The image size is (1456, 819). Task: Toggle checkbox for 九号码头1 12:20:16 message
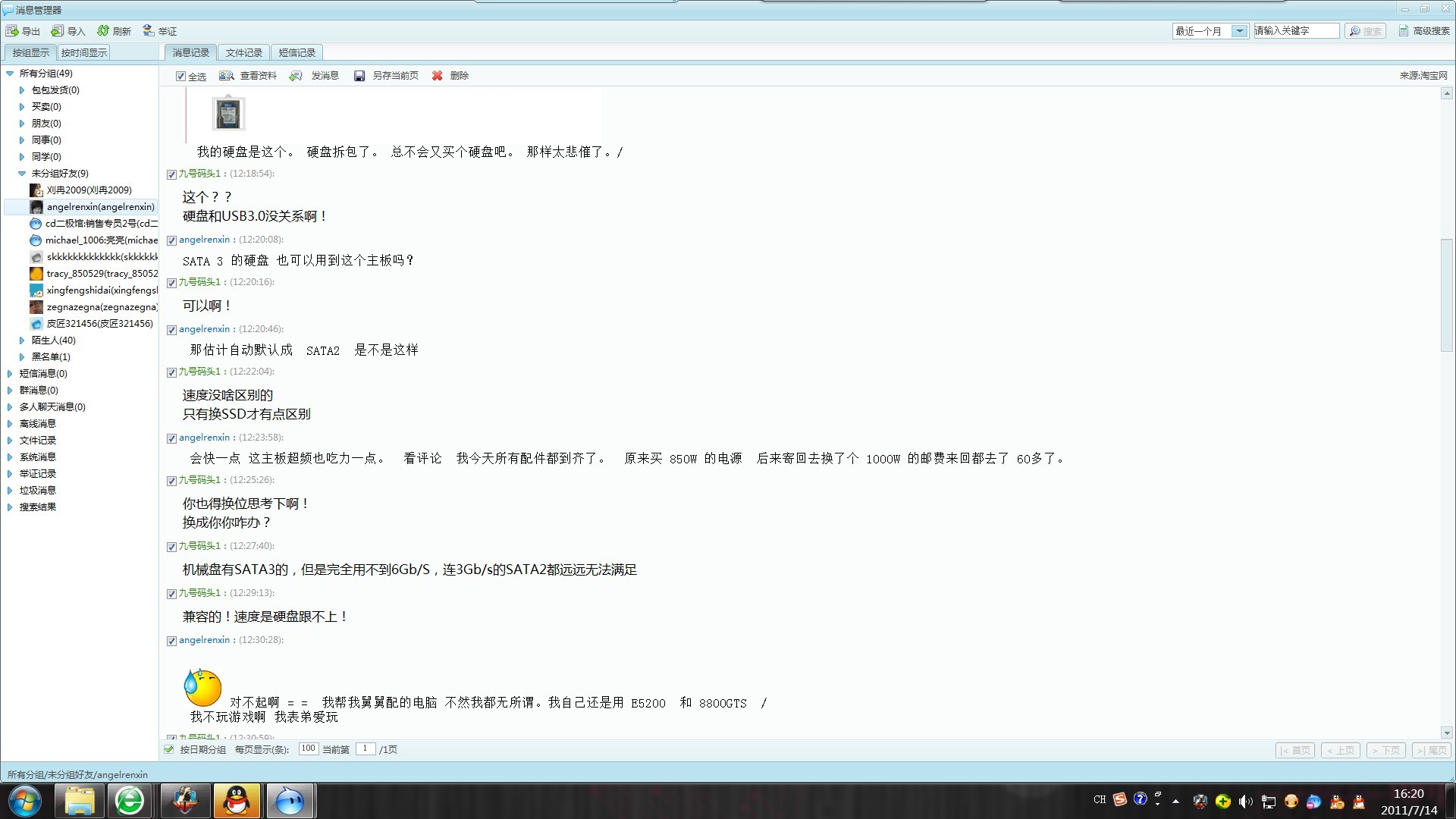pyautogui.click(x=171, y=283)
